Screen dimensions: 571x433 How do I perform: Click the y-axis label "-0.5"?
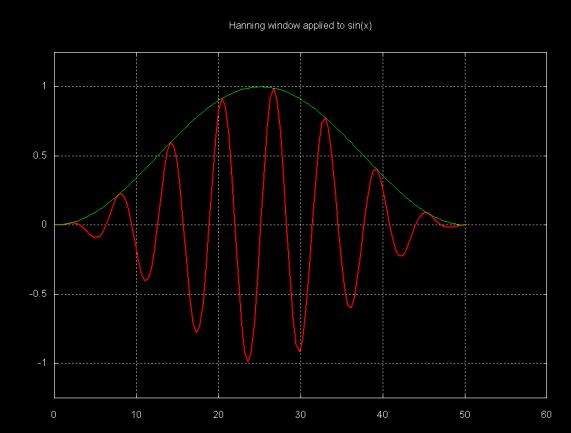coord(38,294)
